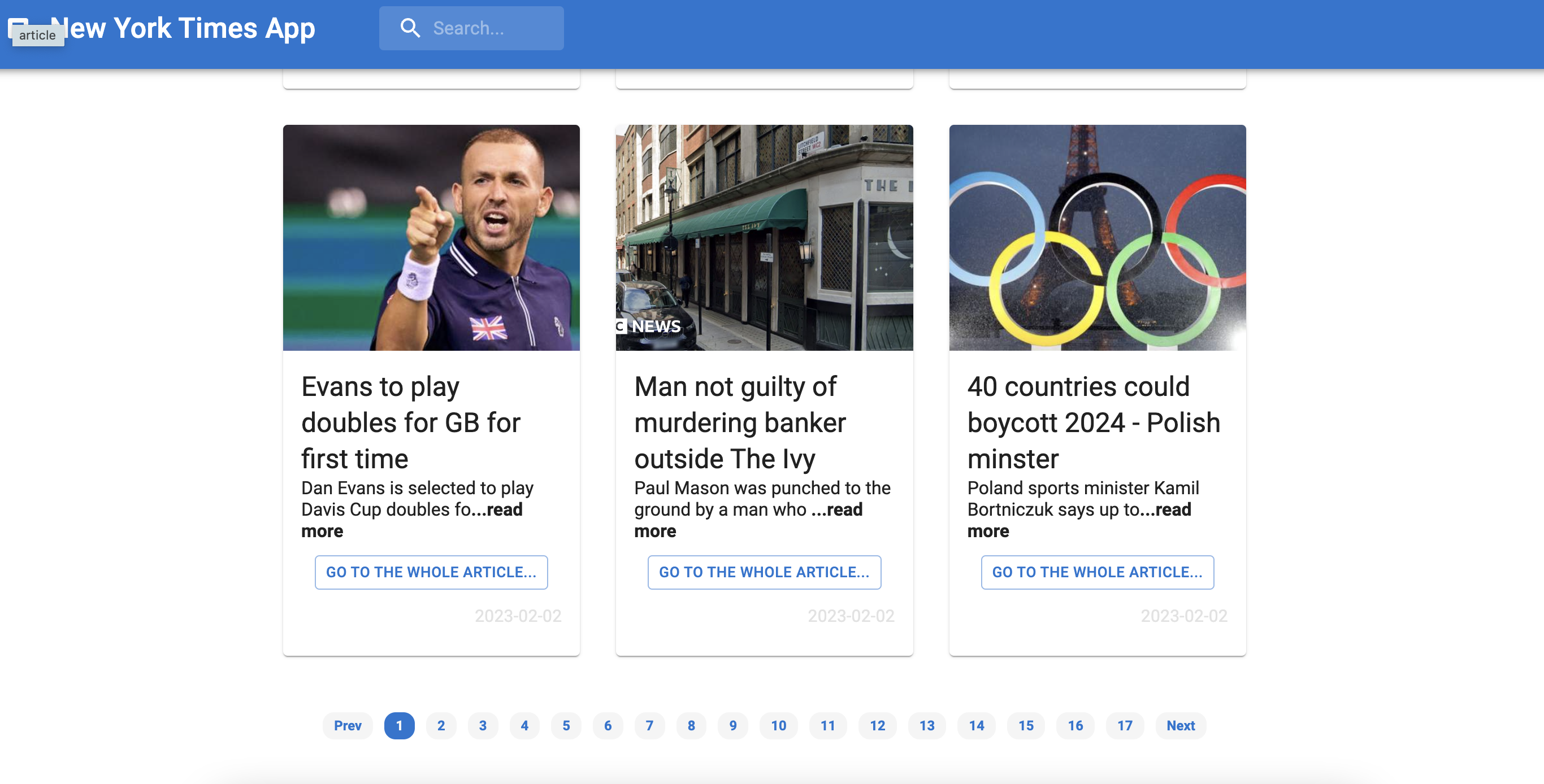This screenshot has height=784, width=1544.
Task: Open the whole Olympics boycott article
Action: point(1097,572)
